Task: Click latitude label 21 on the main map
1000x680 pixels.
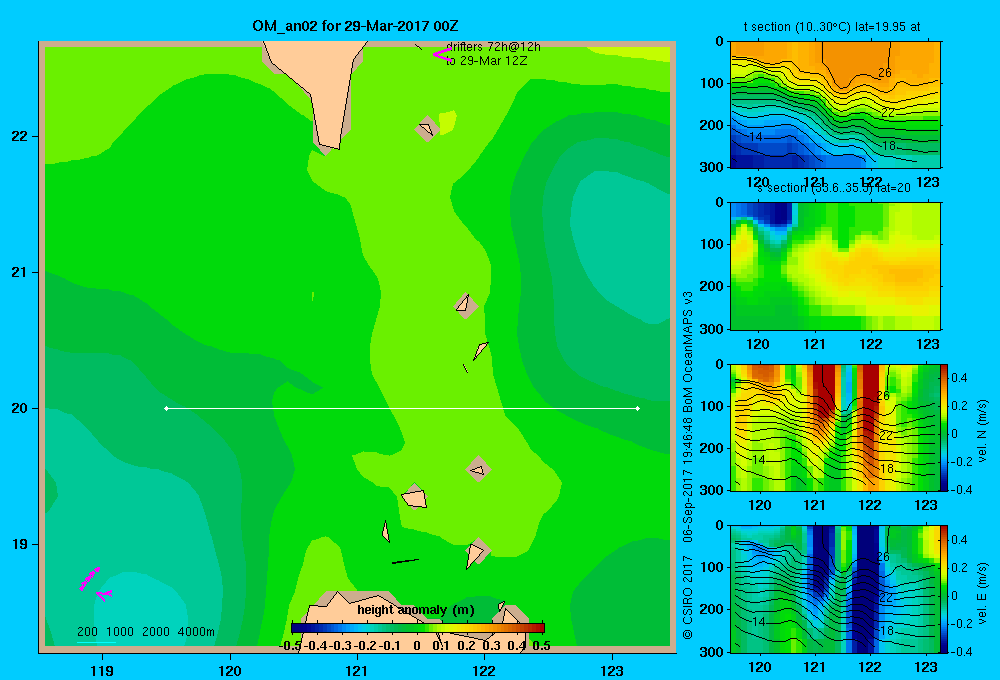Action: (20, 272)
